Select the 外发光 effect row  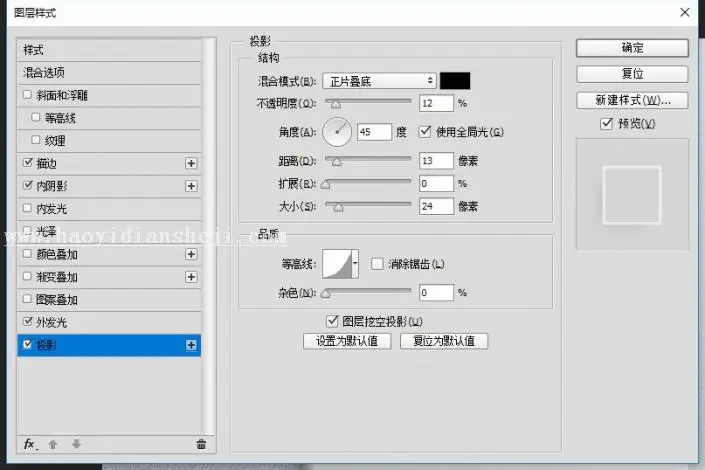[x=109, y=322]
